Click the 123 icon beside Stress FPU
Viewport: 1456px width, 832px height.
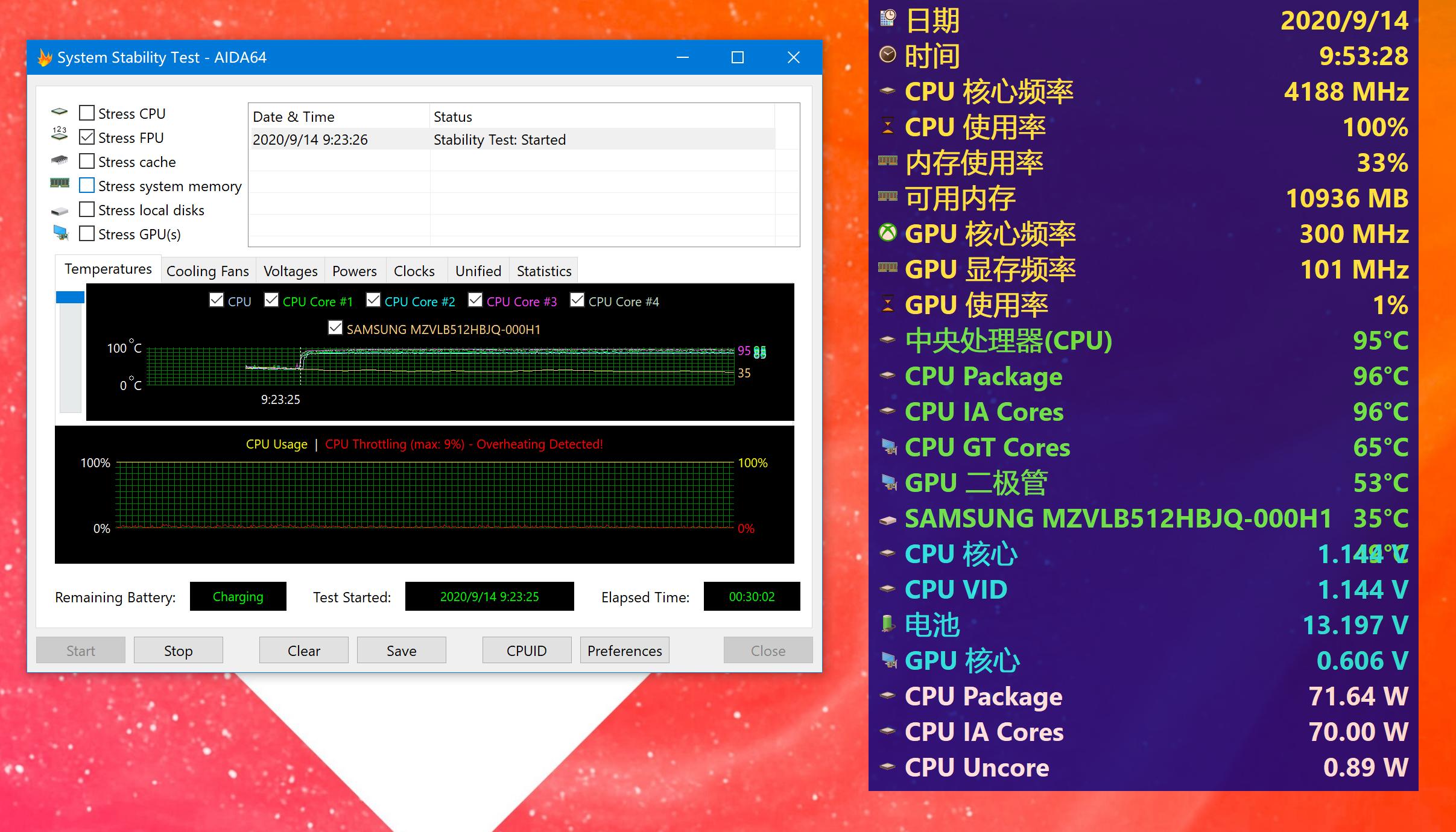pyautogui.click(x=59, y=134)
